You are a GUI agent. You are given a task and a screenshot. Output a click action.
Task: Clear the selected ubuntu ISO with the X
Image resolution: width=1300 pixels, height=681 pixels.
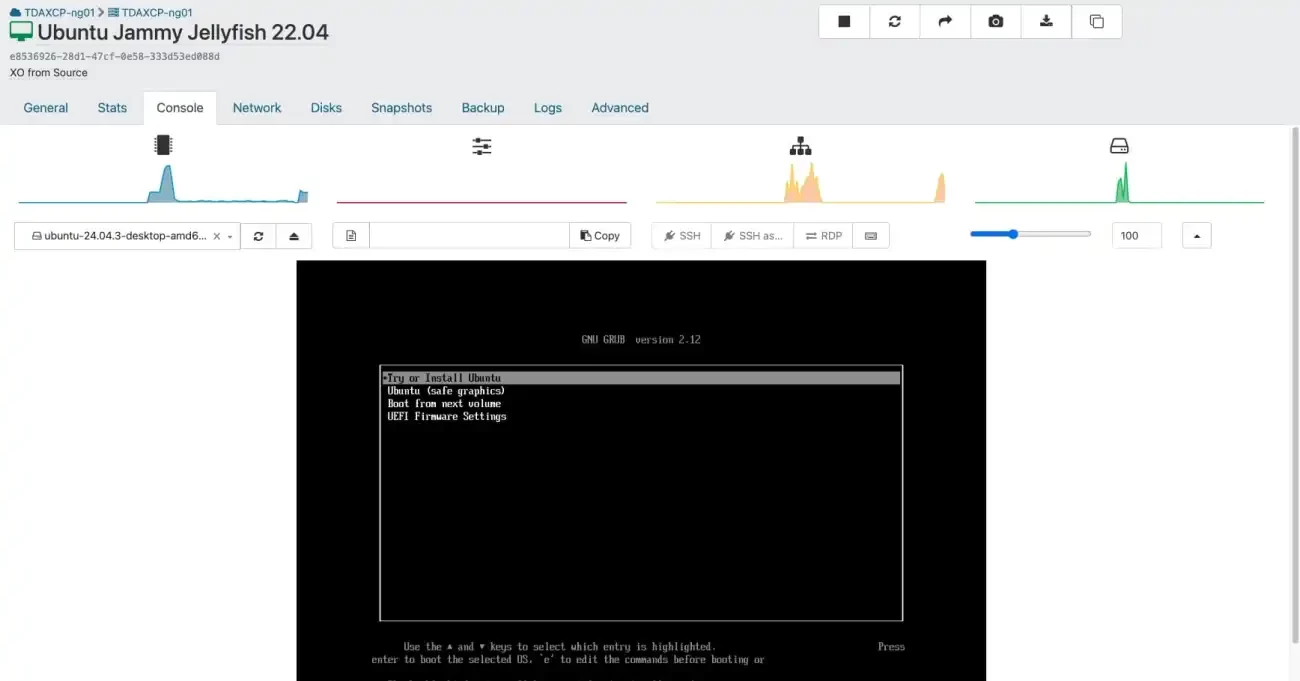[216, 237]
